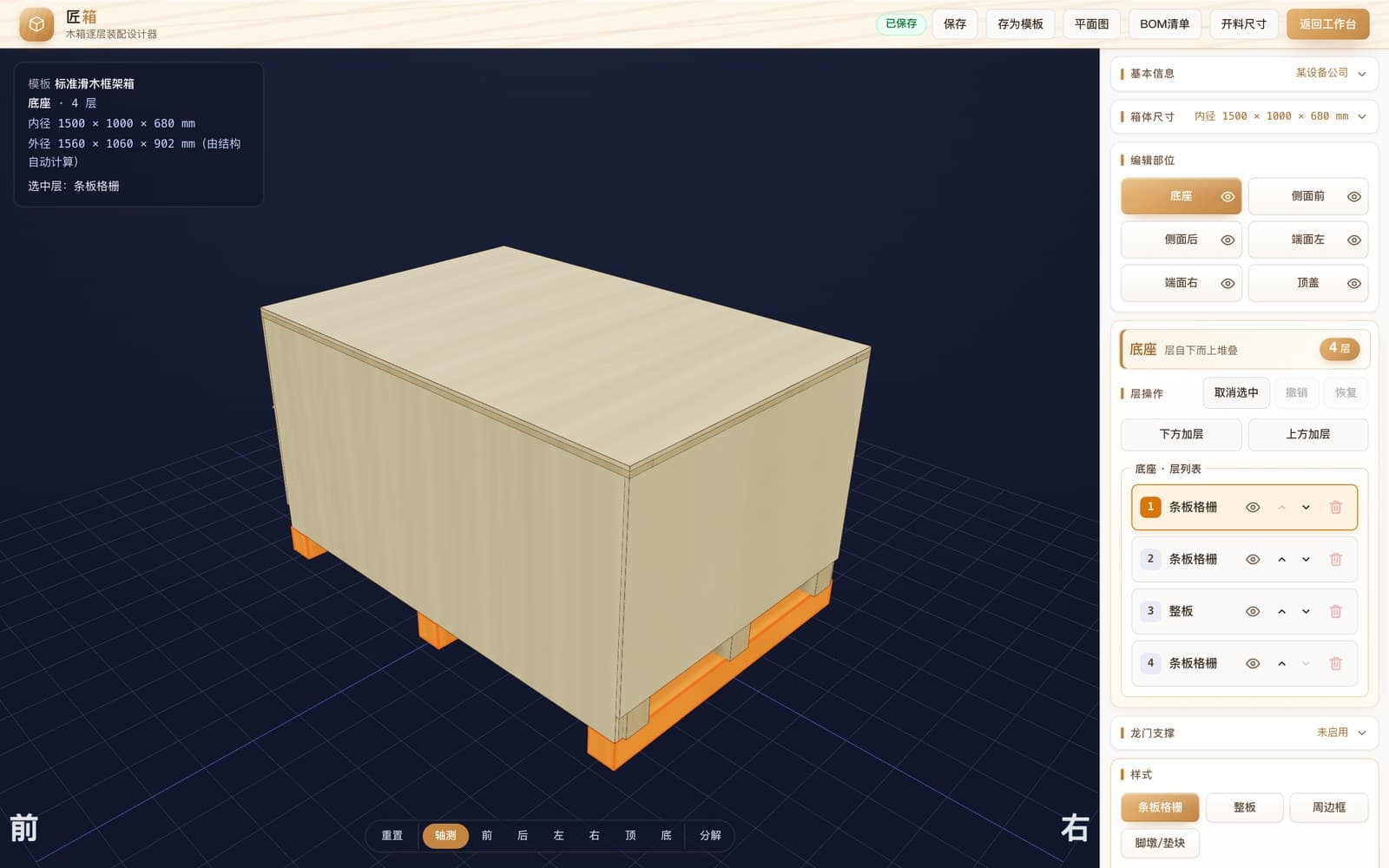The height and width of the screenshot is (868, 1389).
Task: Delete layer 1 条板格栅 with trash icon
Action: (x=1336, y=508)
